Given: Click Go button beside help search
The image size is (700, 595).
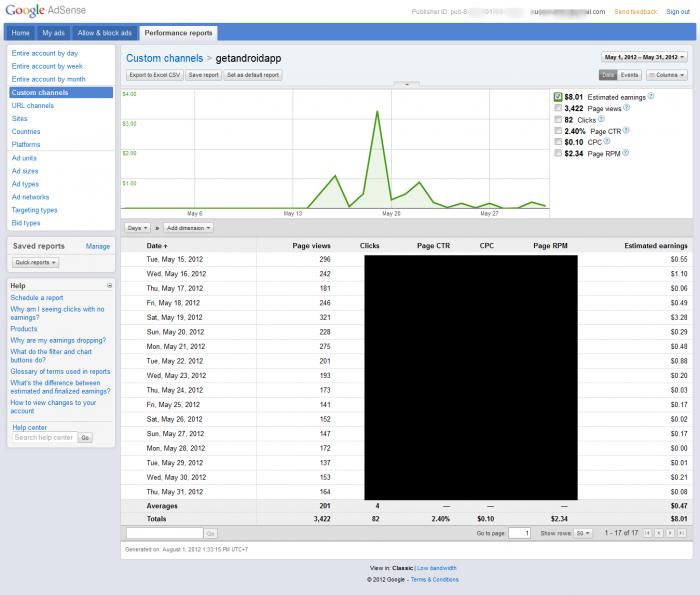Looking at the screenshot, I should point(85,438).
